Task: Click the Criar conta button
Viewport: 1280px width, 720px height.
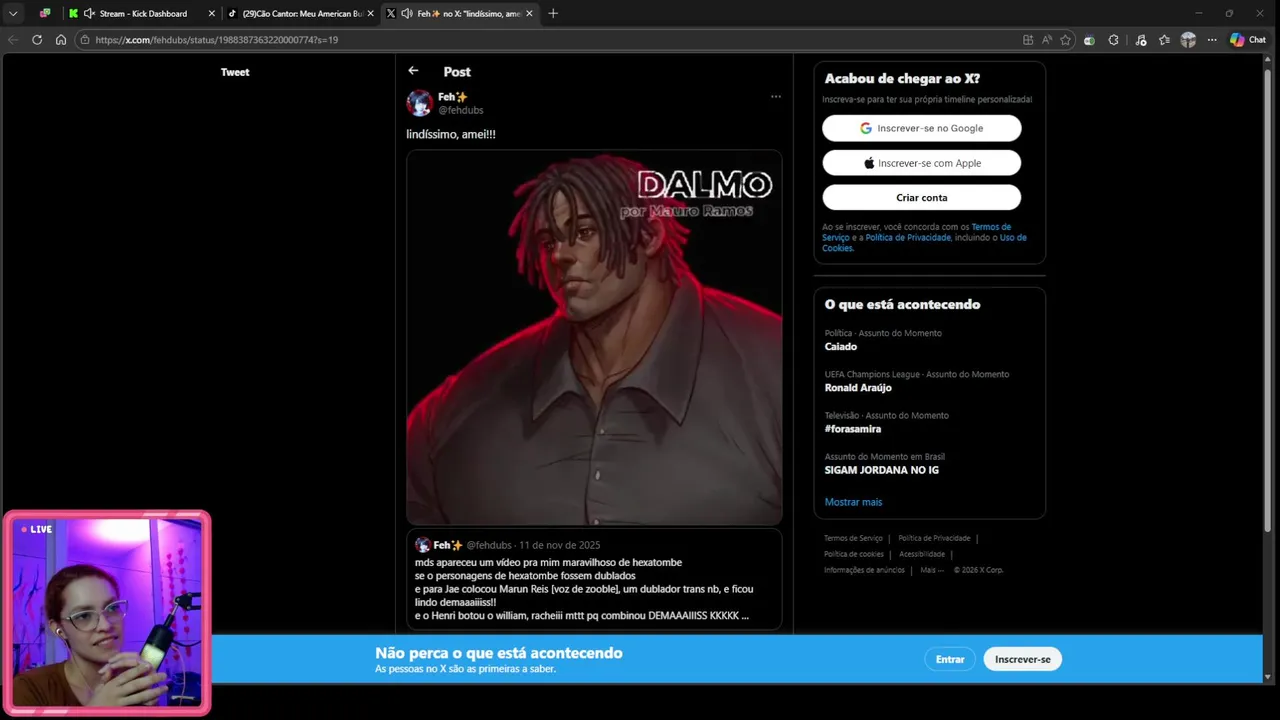Action: point(921,197)
